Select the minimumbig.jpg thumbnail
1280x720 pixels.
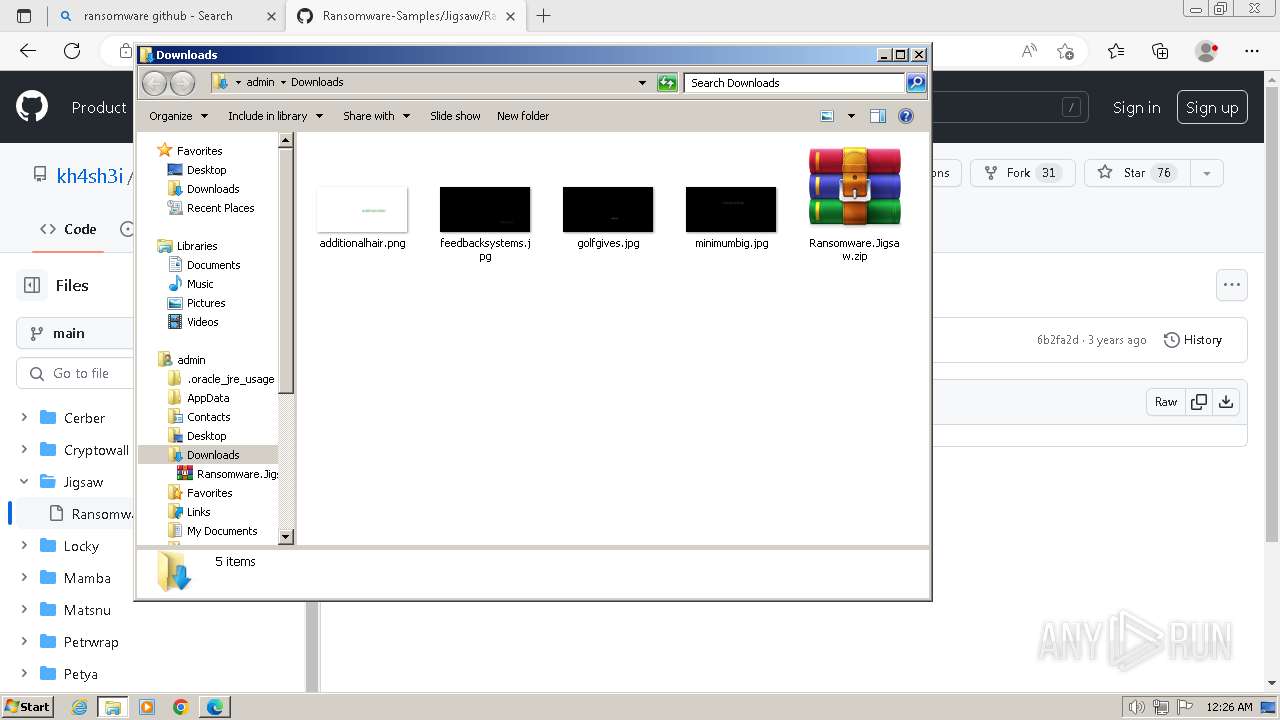click(x=731, y=209)
